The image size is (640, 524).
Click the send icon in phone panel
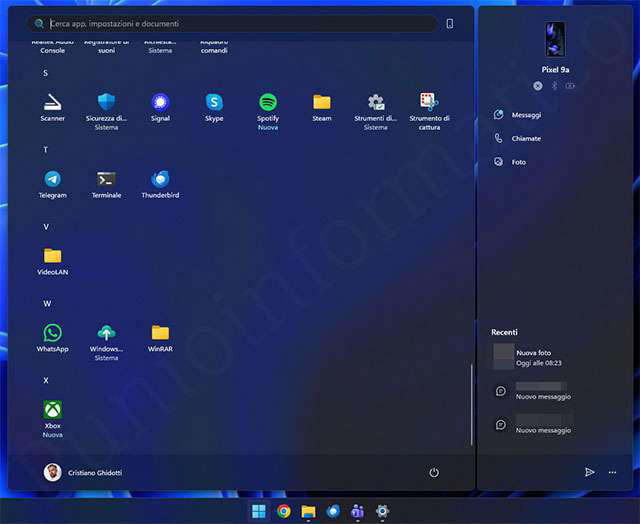(x=589, y=472)
